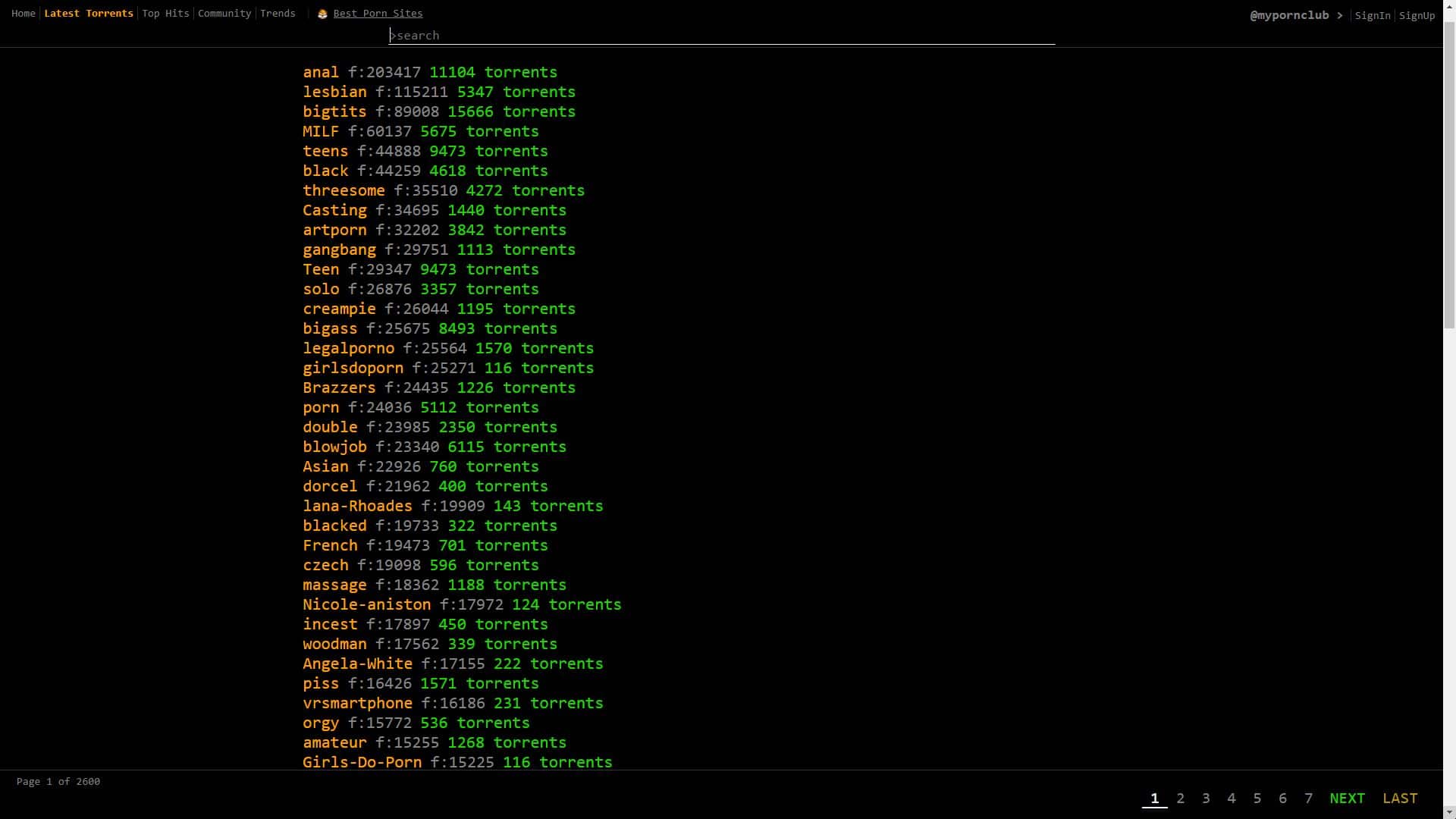
Task: Go to page 2 of results
Action: [x=1180, y=799]
